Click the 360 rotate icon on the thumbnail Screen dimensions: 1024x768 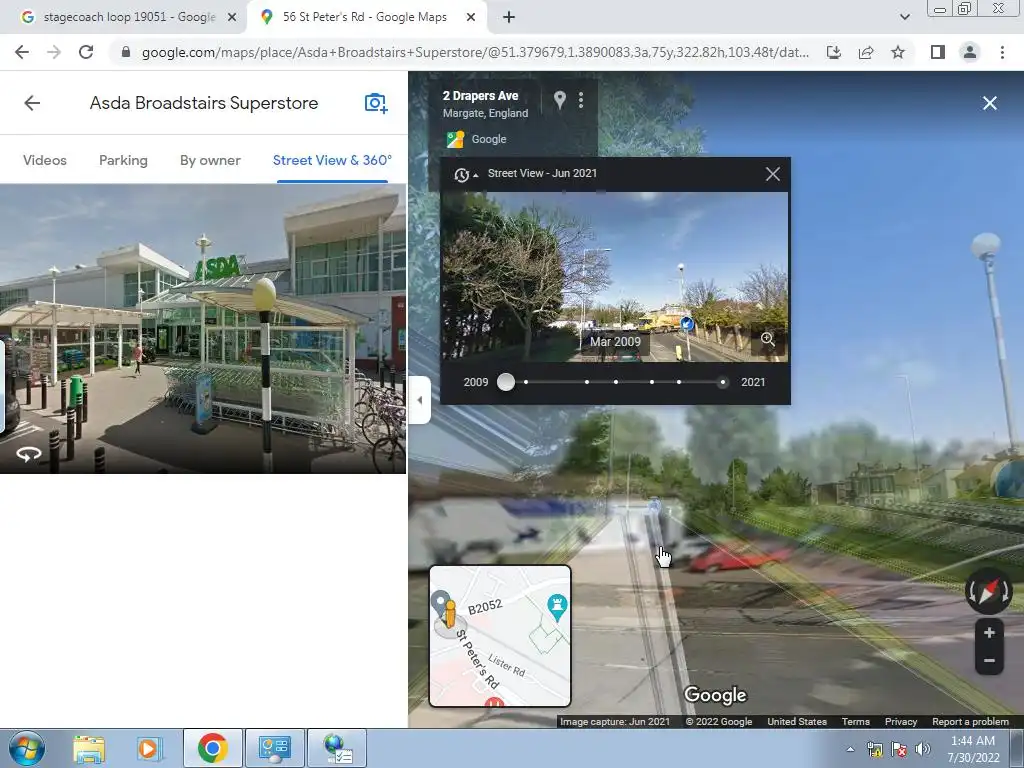28,454
